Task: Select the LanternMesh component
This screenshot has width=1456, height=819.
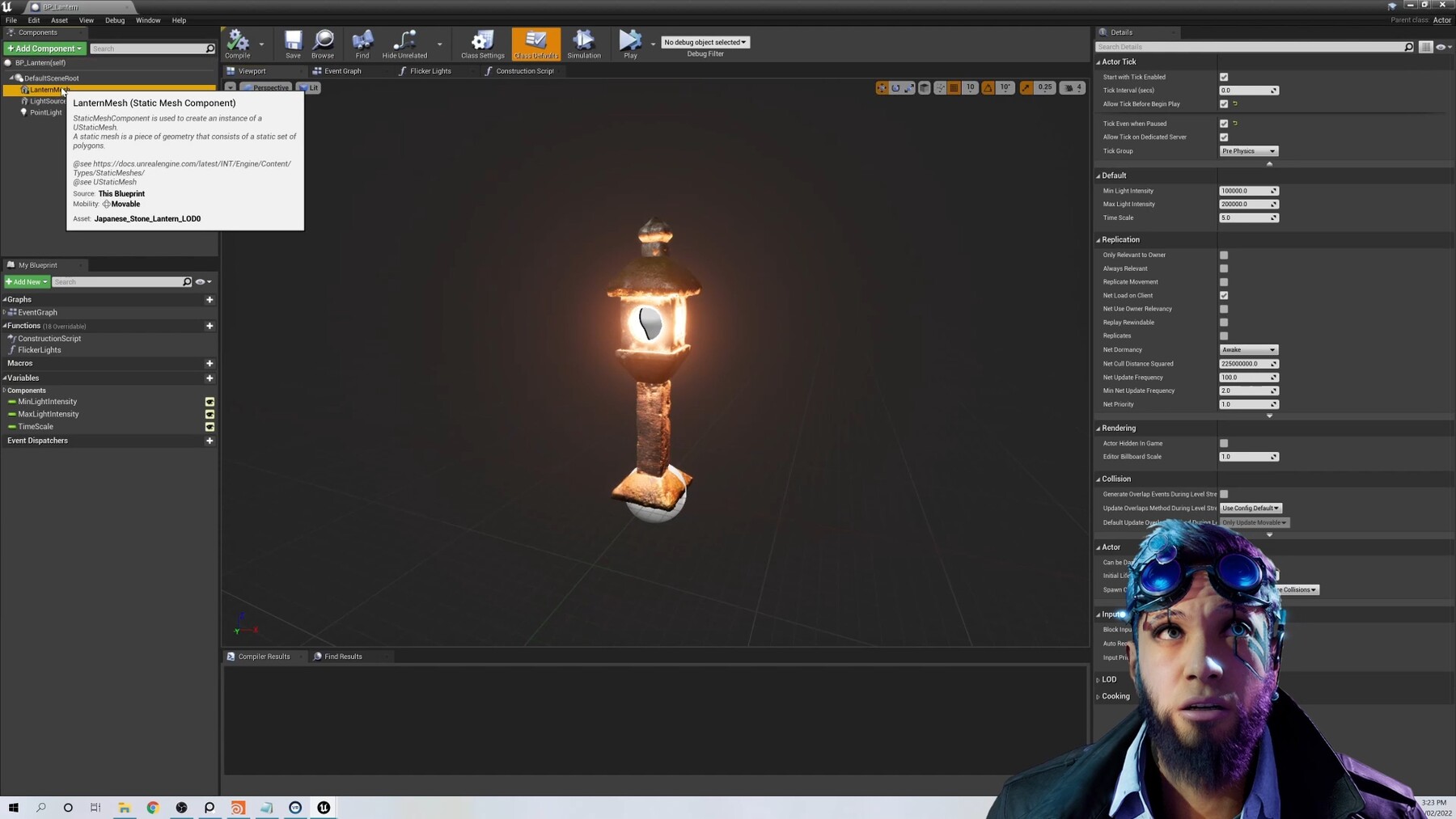Action: pyautogui.click(x=46, y=90)
